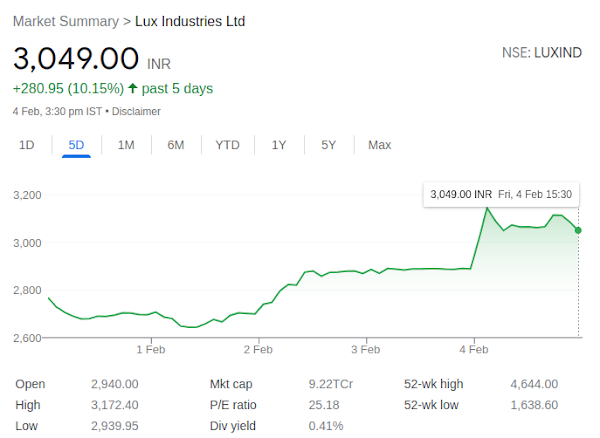Click the 3,049.00 current price

click(x=76, y=59)
